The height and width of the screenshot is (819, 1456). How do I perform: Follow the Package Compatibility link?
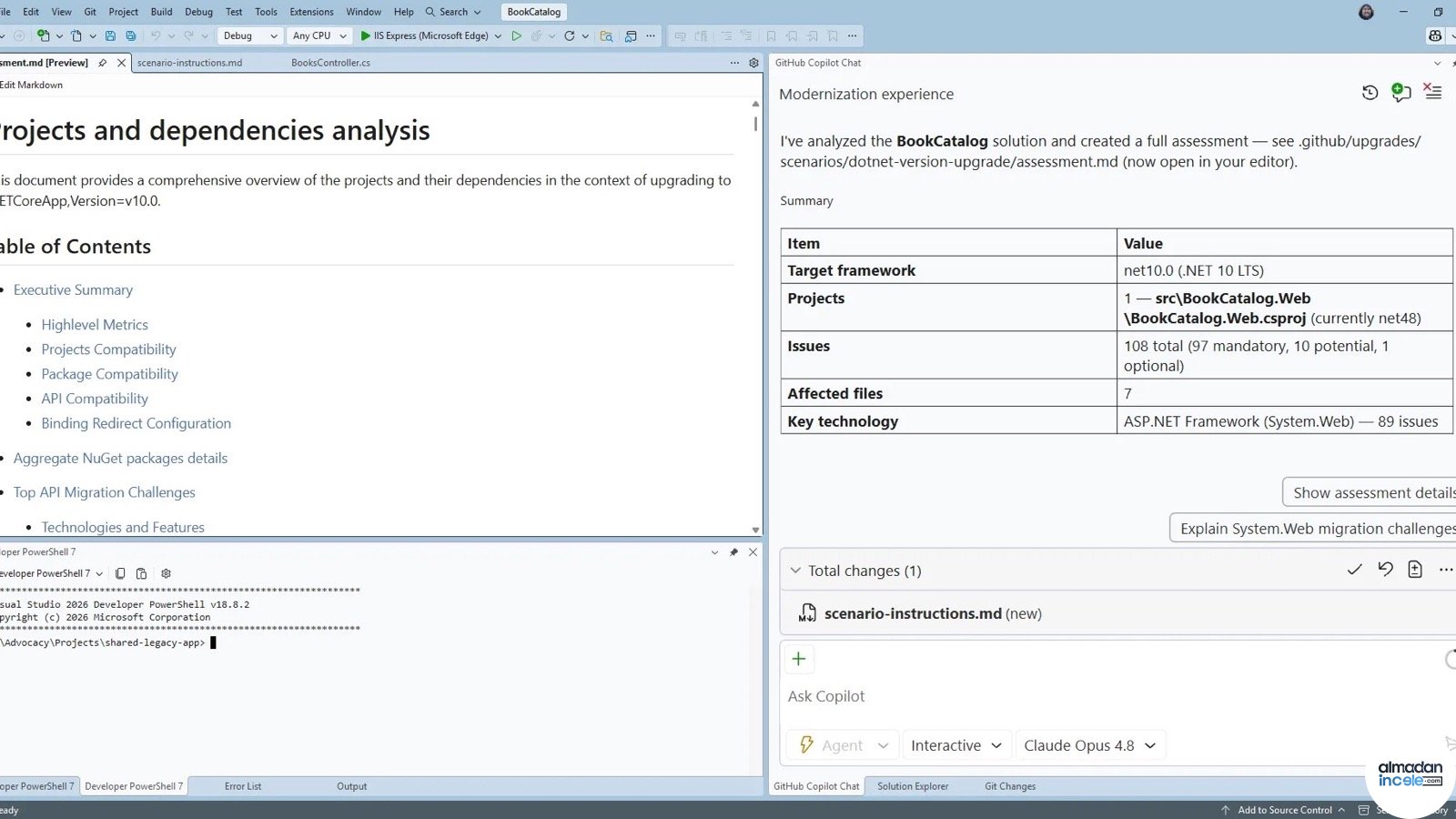tap(109, 374)
